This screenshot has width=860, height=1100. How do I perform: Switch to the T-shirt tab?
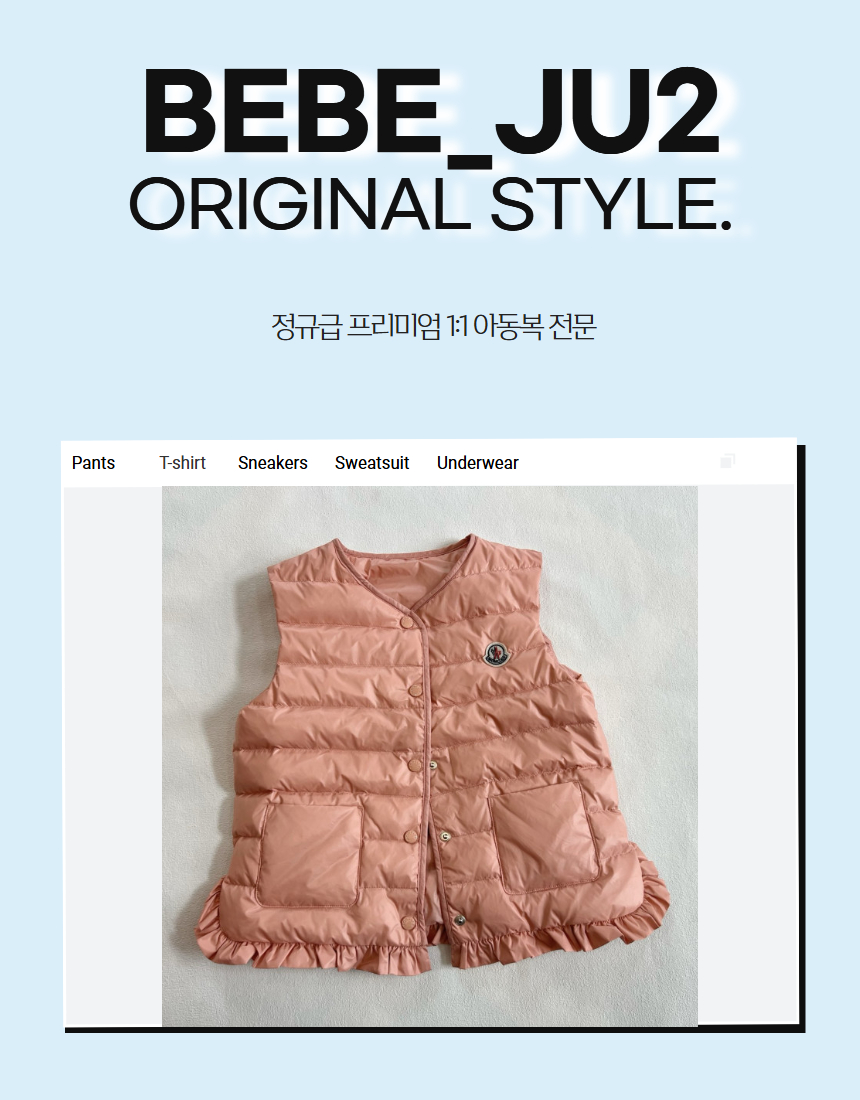[182, 463]
